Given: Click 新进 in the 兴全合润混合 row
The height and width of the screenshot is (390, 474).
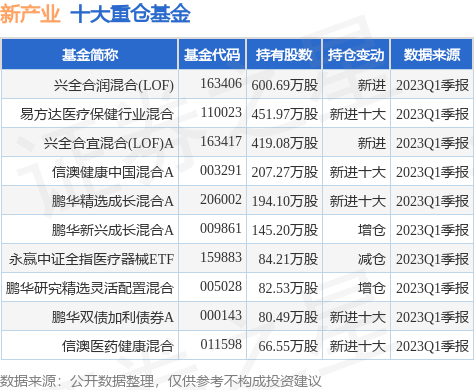Looking at the screenshot, I should tap(372, 85).
